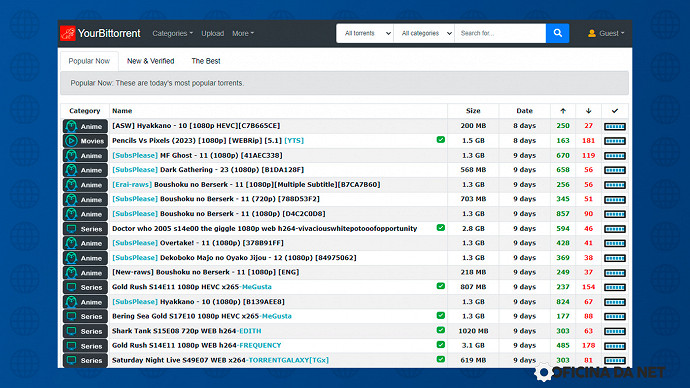Click the Series icon beside Doctor who 2005
Viewport: 690px width, 388px height.
point(71,229)
